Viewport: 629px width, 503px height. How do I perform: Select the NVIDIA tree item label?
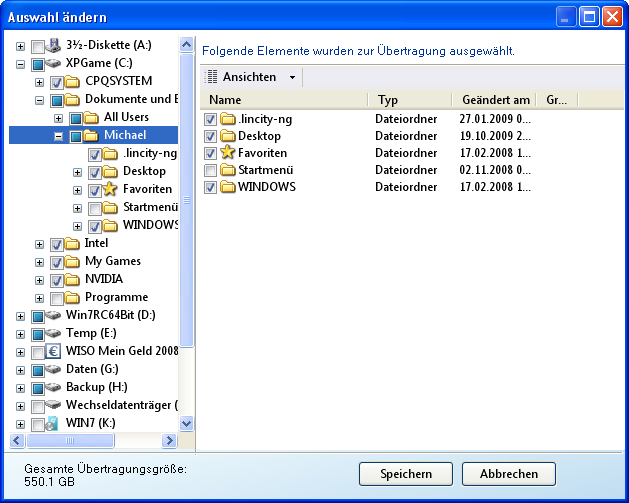point(104,279)
